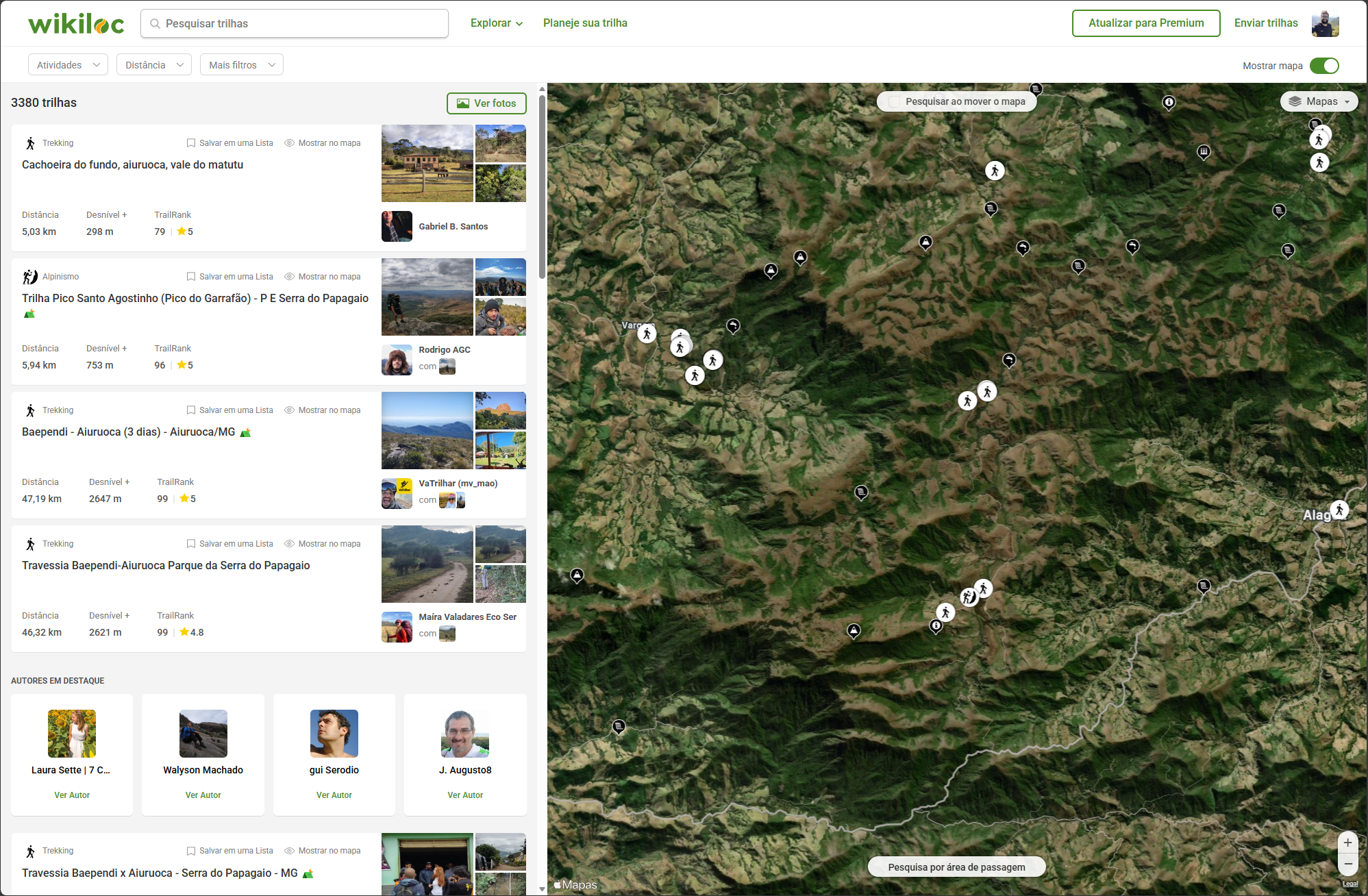This screenshot has width=1368, height=896.
Task: Click the Atualizar para Premium button
Action: [x=1145, y=23]
